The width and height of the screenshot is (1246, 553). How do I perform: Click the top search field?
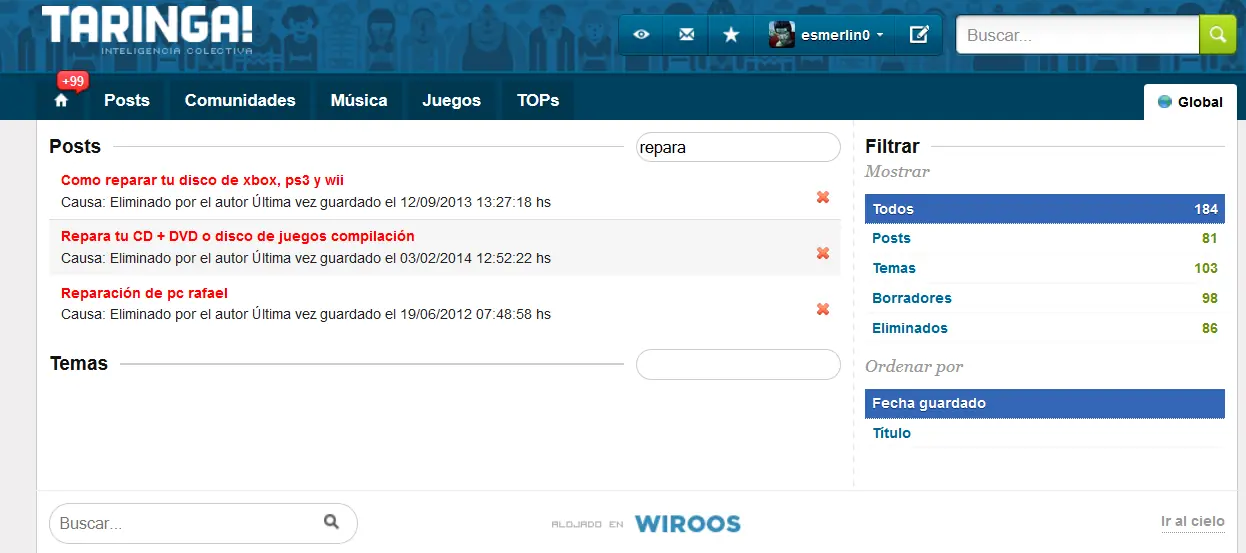[1078, 35]
